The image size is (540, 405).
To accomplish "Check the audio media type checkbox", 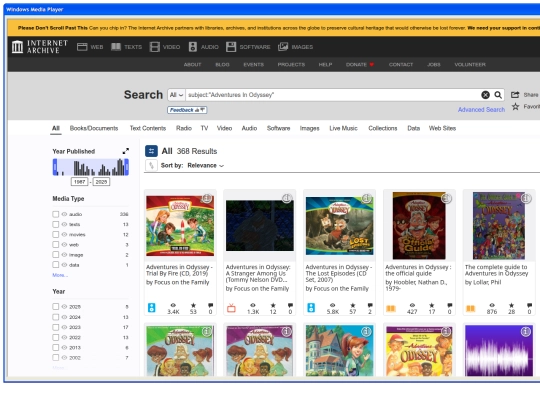I will [56, 214].
